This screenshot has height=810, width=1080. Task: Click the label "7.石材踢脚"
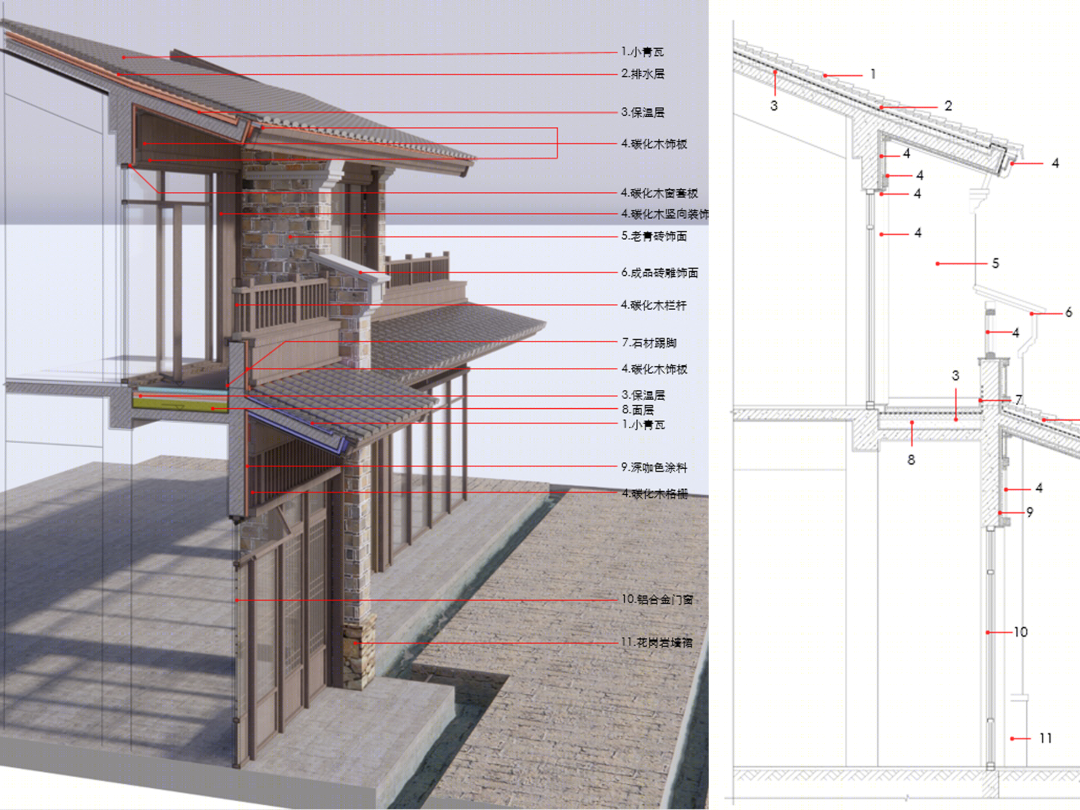(x=649, y=342)
